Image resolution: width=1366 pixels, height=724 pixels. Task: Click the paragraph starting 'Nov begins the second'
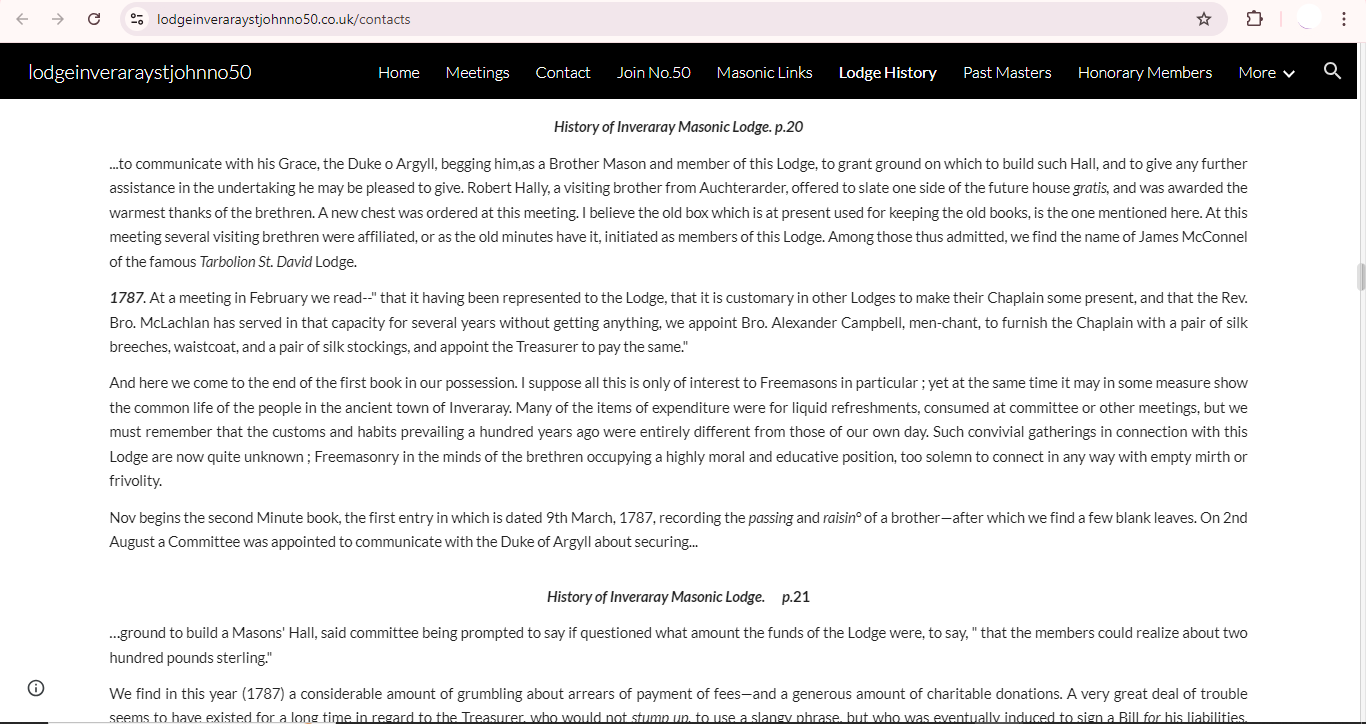point(679,530)
